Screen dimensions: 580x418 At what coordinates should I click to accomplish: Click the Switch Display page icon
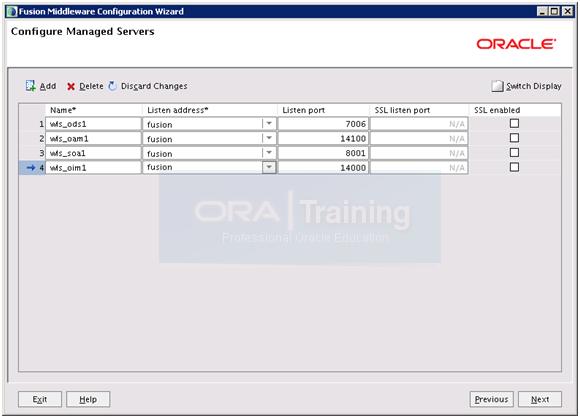498,86
